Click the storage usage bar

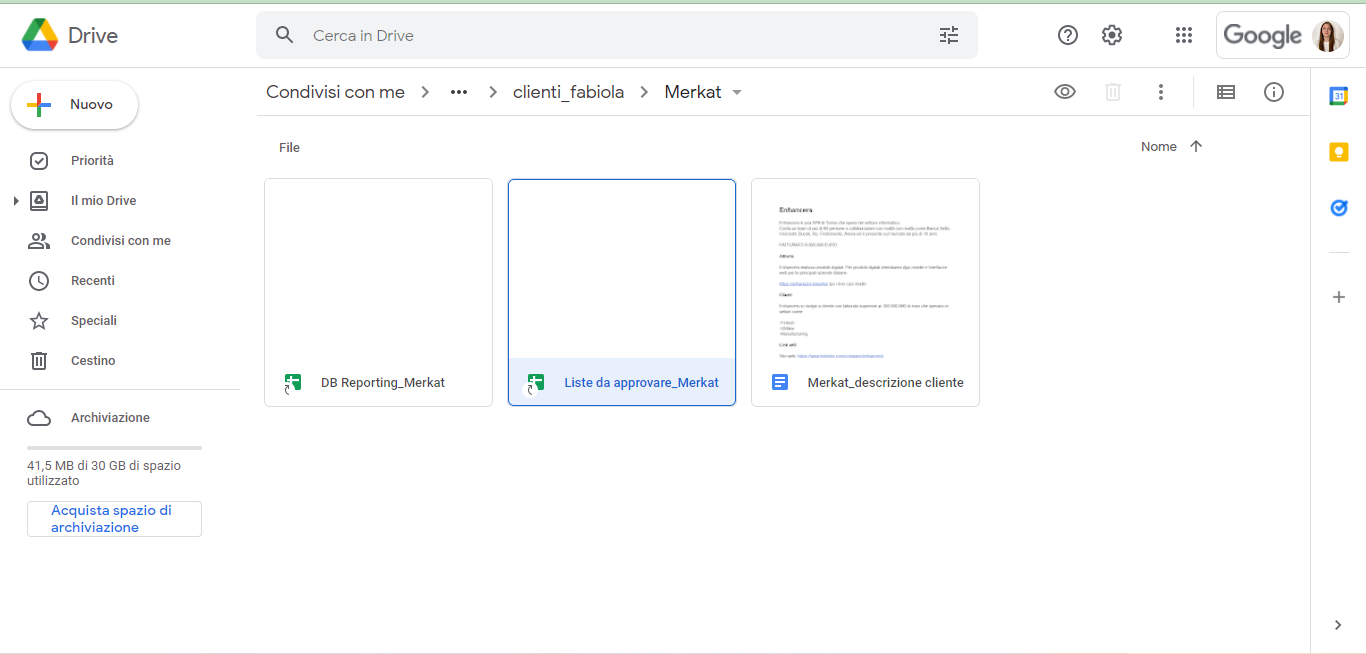point(114,448)
